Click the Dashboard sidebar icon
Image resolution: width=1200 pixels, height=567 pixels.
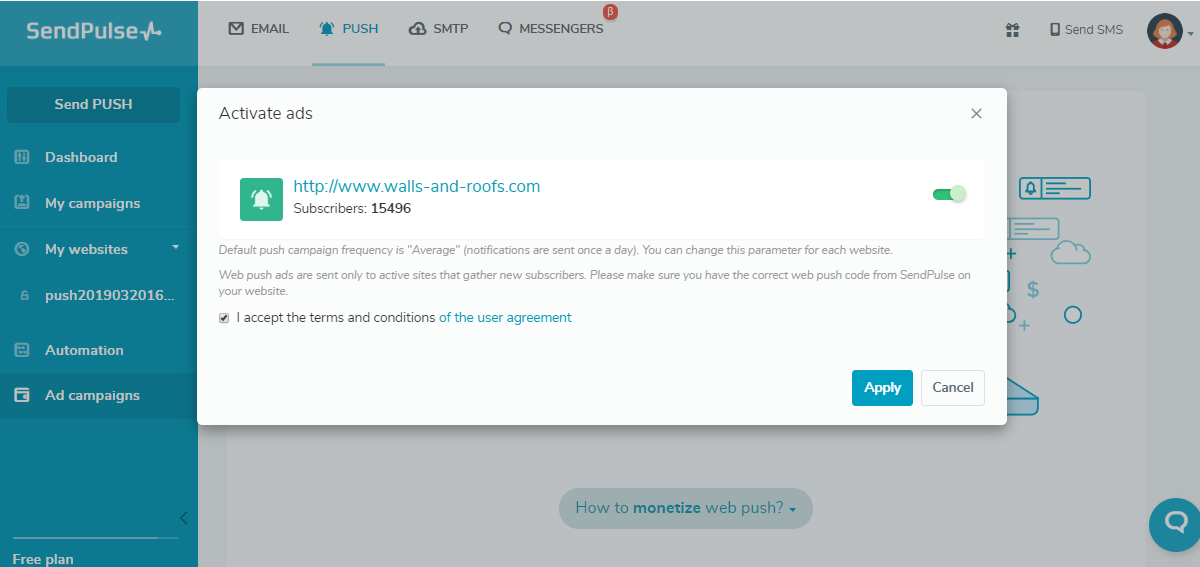tap(22, 157)
